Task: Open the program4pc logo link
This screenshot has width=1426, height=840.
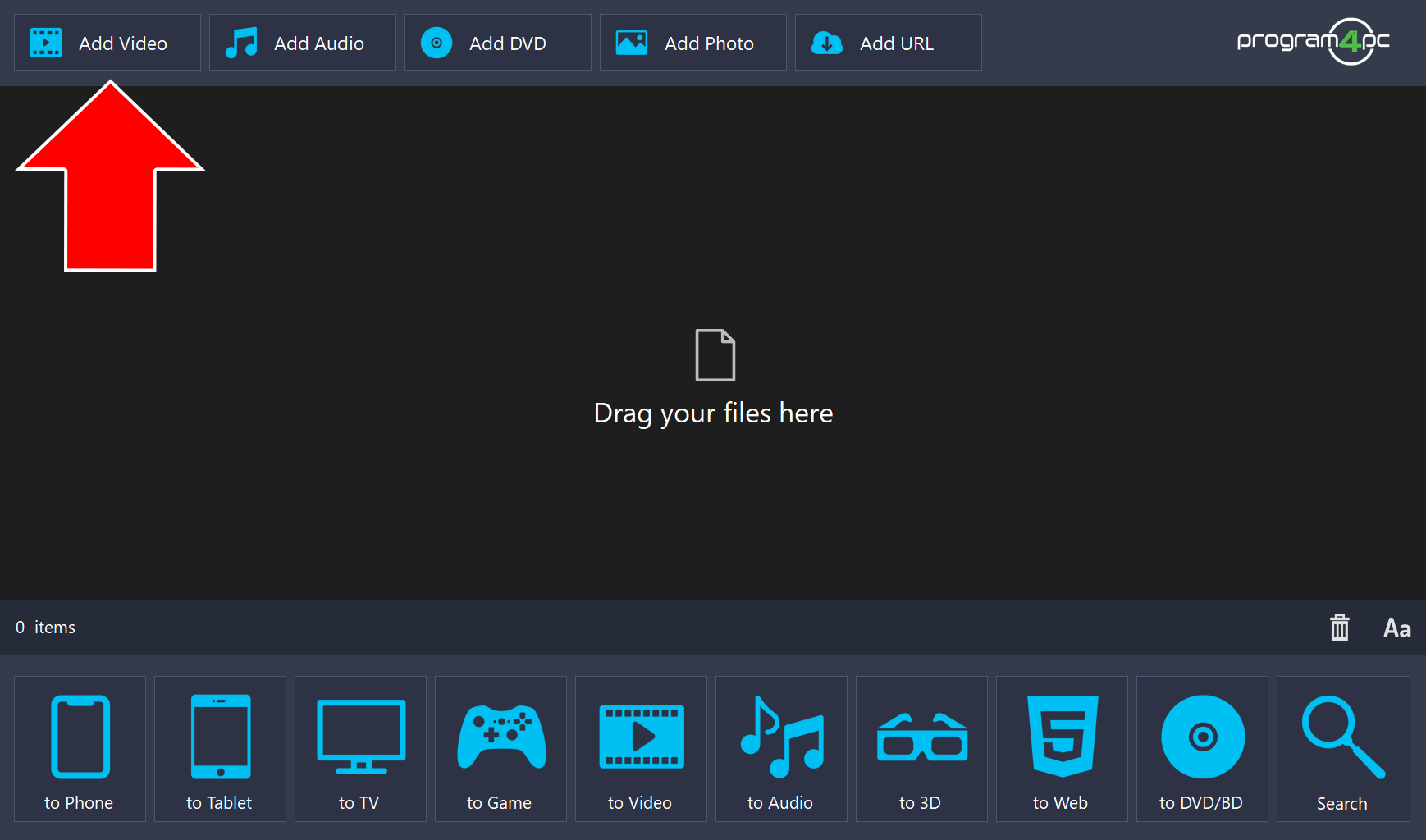Action: click(x=1313, y=41)
